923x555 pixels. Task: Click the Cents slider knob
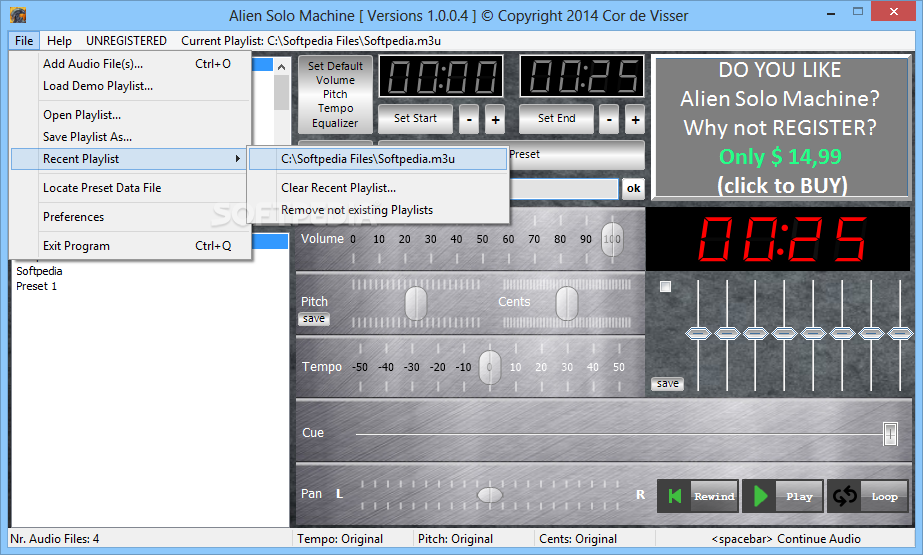(x=567, y=303)
